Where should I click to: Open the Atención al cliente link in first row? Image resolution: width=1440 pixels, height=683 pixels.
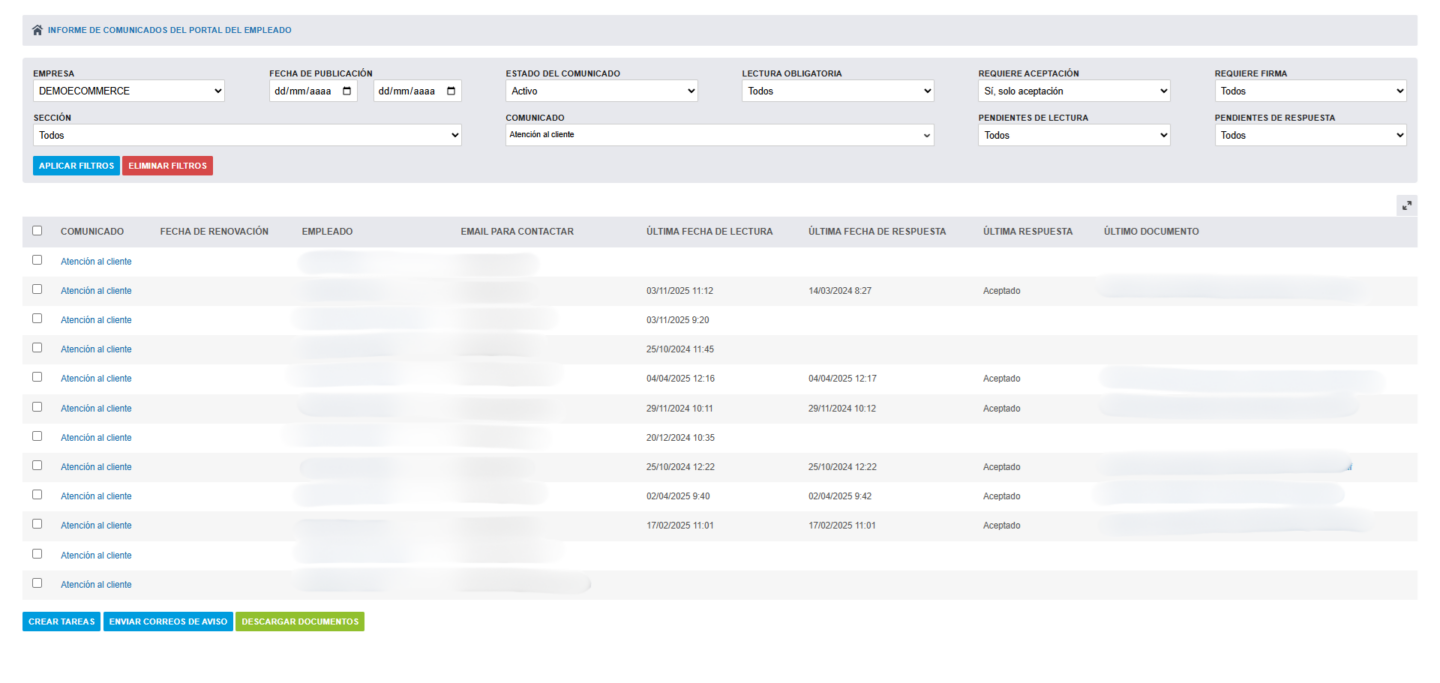pyautogui.click(x=96, y=262)
